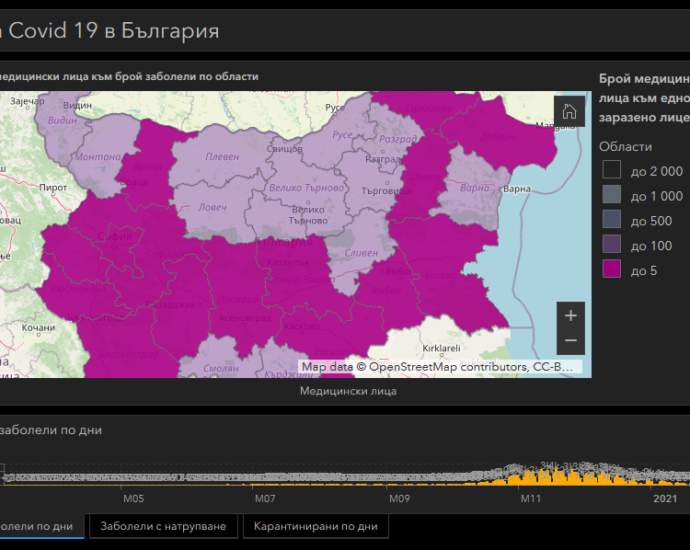Select the Русе region on the map
Image resolution: width=690 pixels, height=550 pixels.
(x=343, y=136)
